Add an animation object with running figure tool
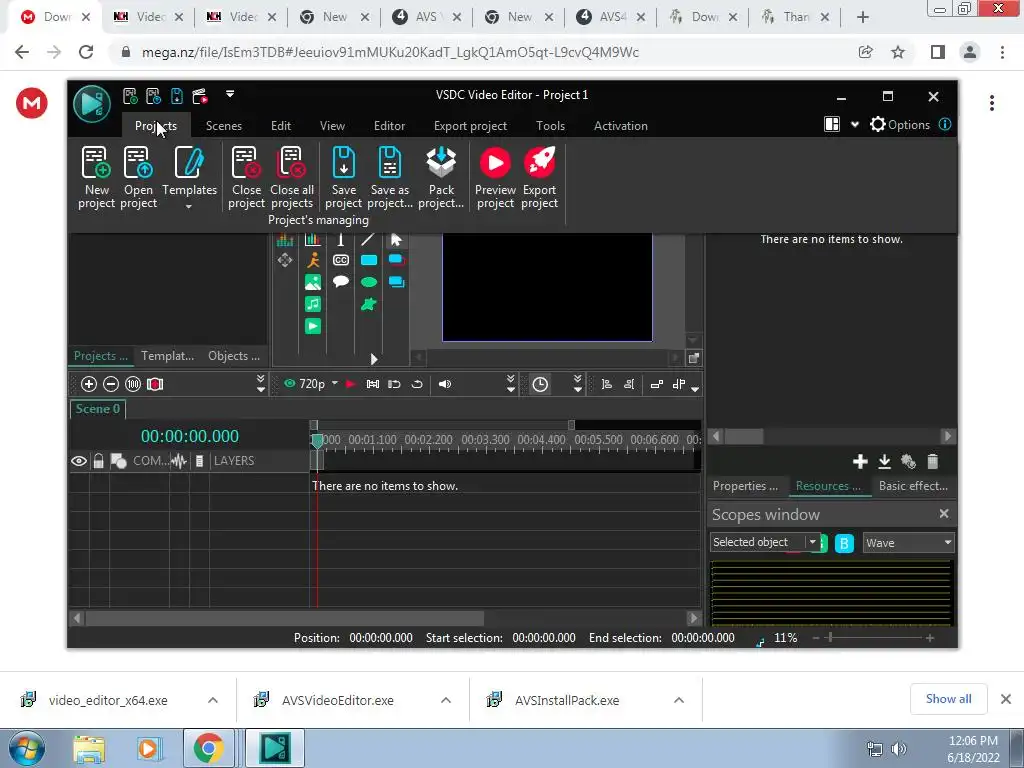 point(313,260)
